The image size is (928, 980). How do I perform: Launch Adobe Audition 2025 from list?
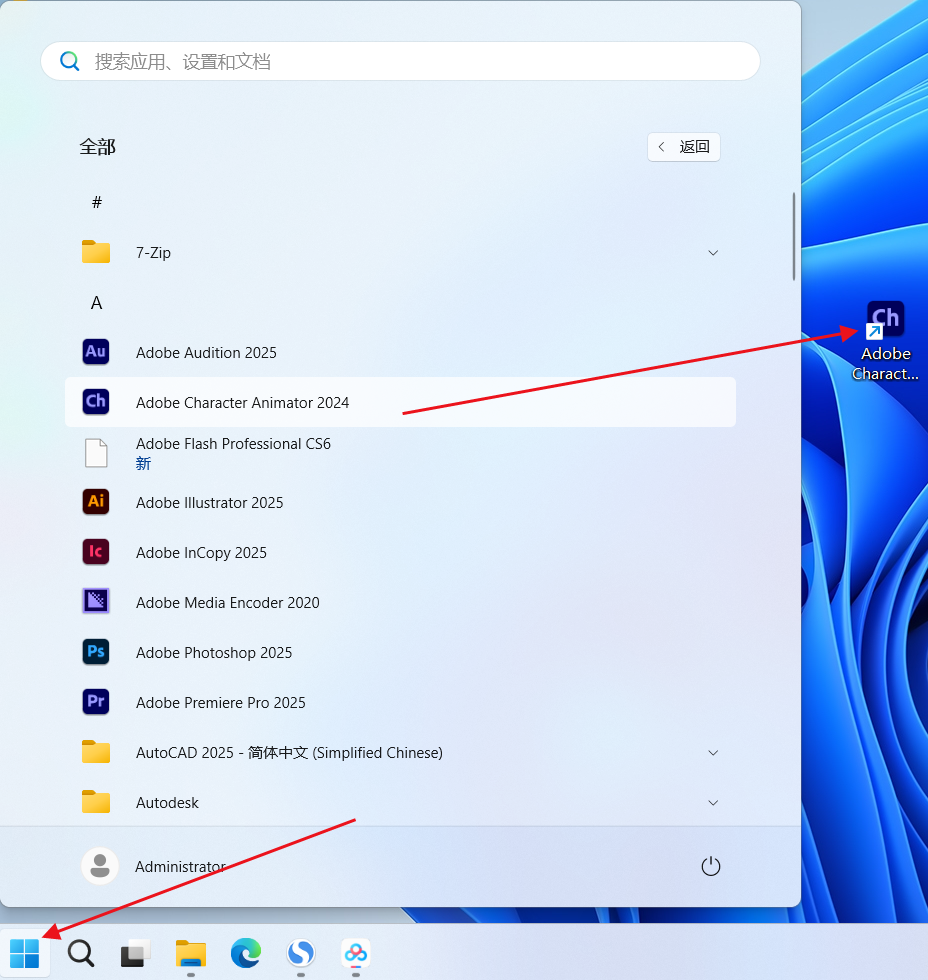click(400, 352)
